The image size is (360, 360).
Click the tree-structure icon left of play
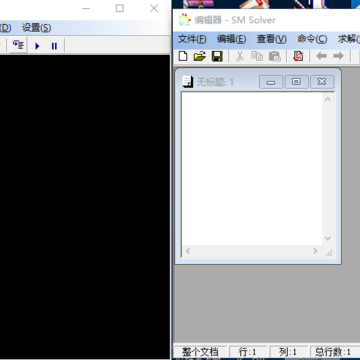tap(18, 45)
